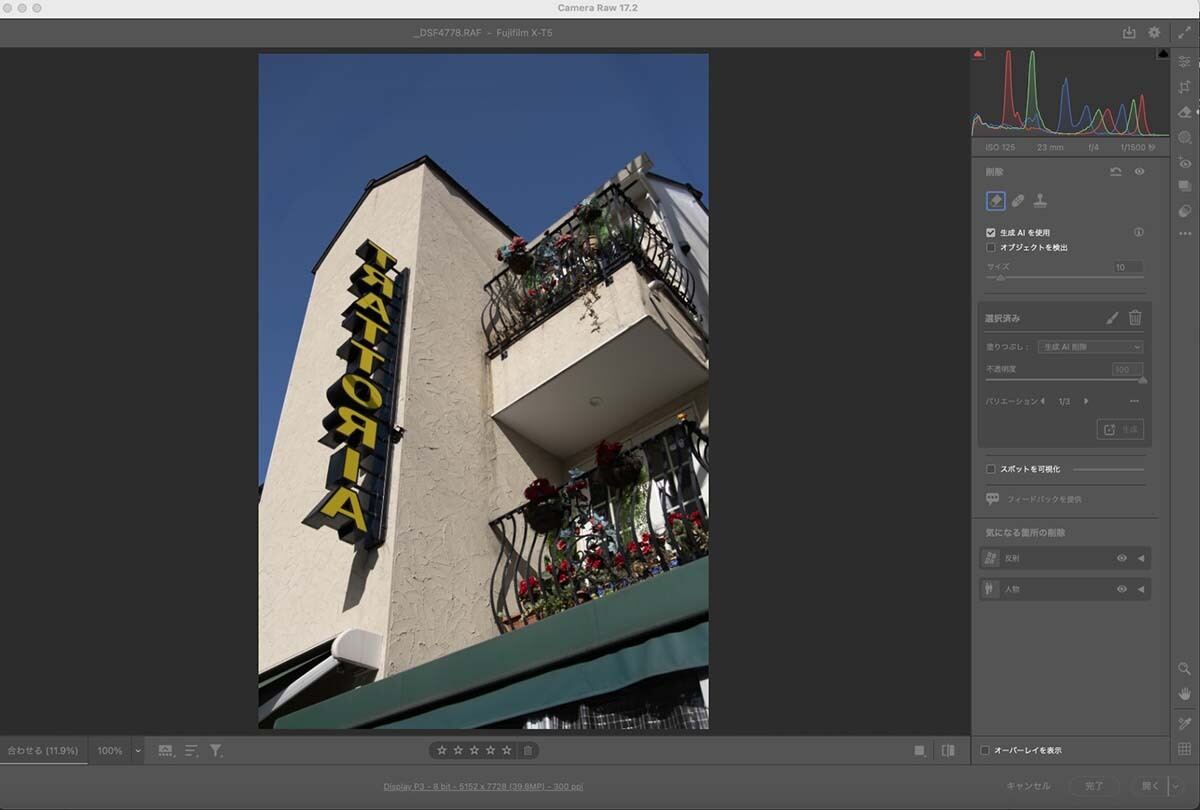Open the filmstrip options icon
The image size is (1200, 810).
(165, 750)
